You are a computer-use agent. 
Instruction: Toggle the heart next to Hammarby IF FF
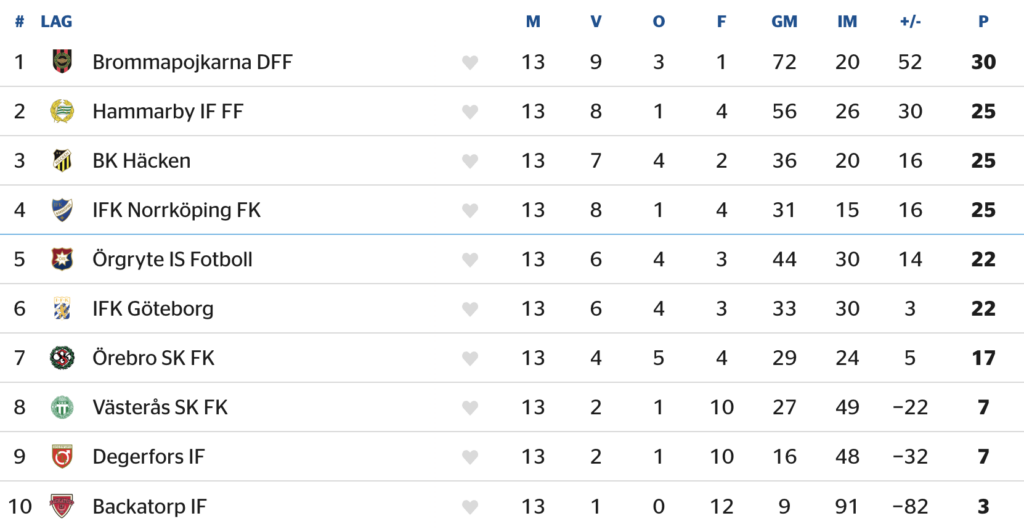[470, 112]
